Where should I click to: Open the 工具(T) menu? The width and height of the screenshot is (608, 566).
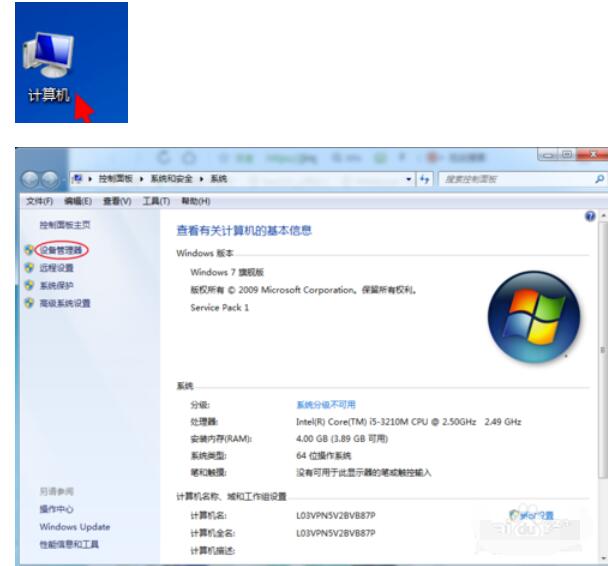point(156,201)
